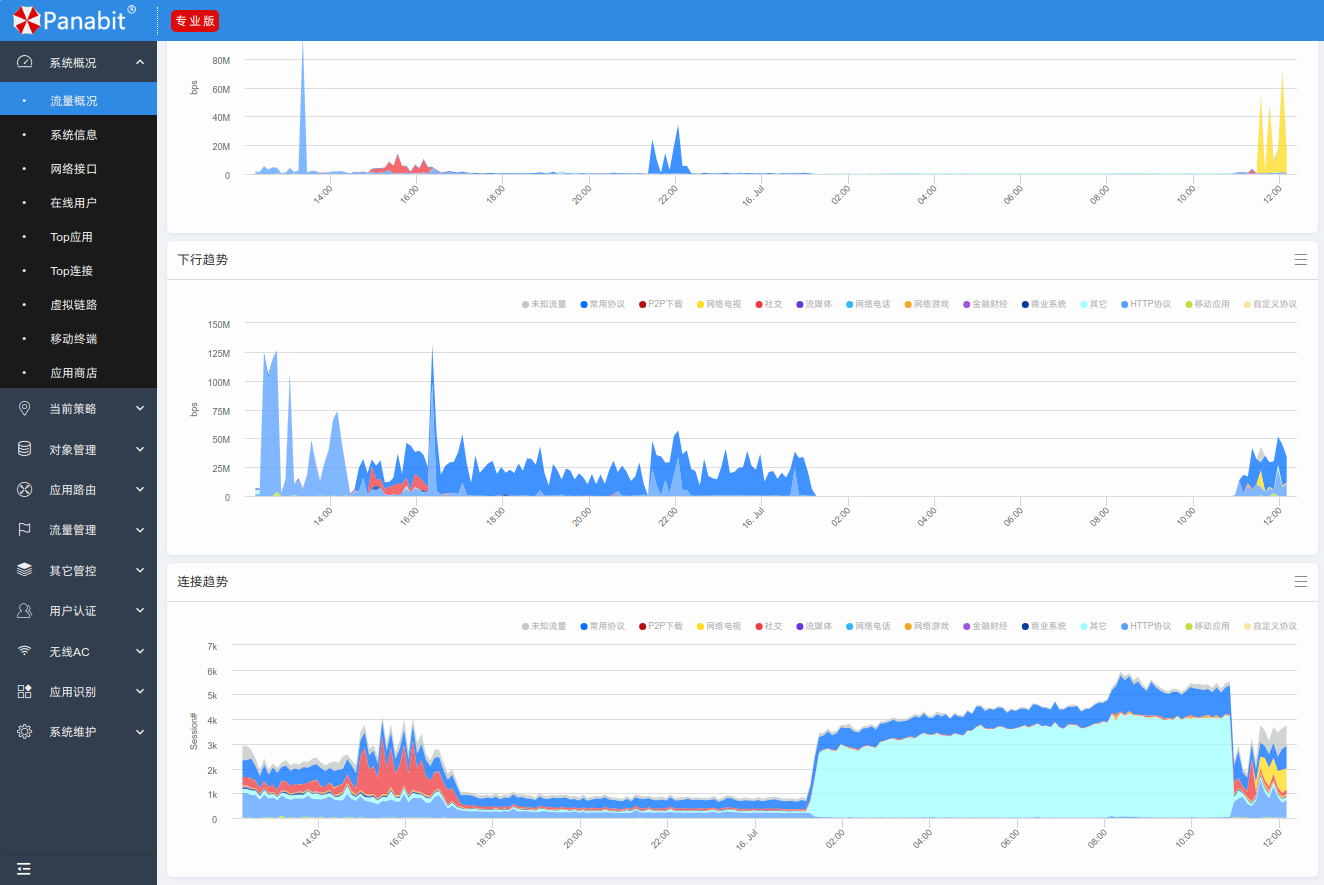This screenshot has height=885, width=1324.
Task: Click the 流量管理 flag icon
Action: tap(25, 529)
